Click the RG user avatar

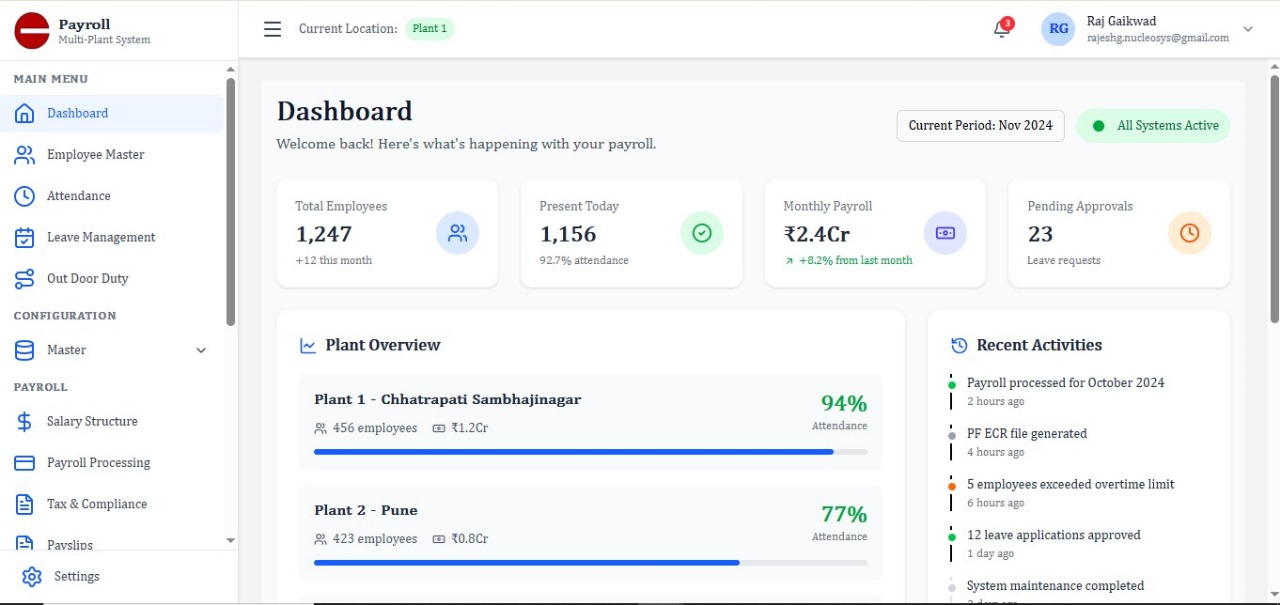(1058, 29)
